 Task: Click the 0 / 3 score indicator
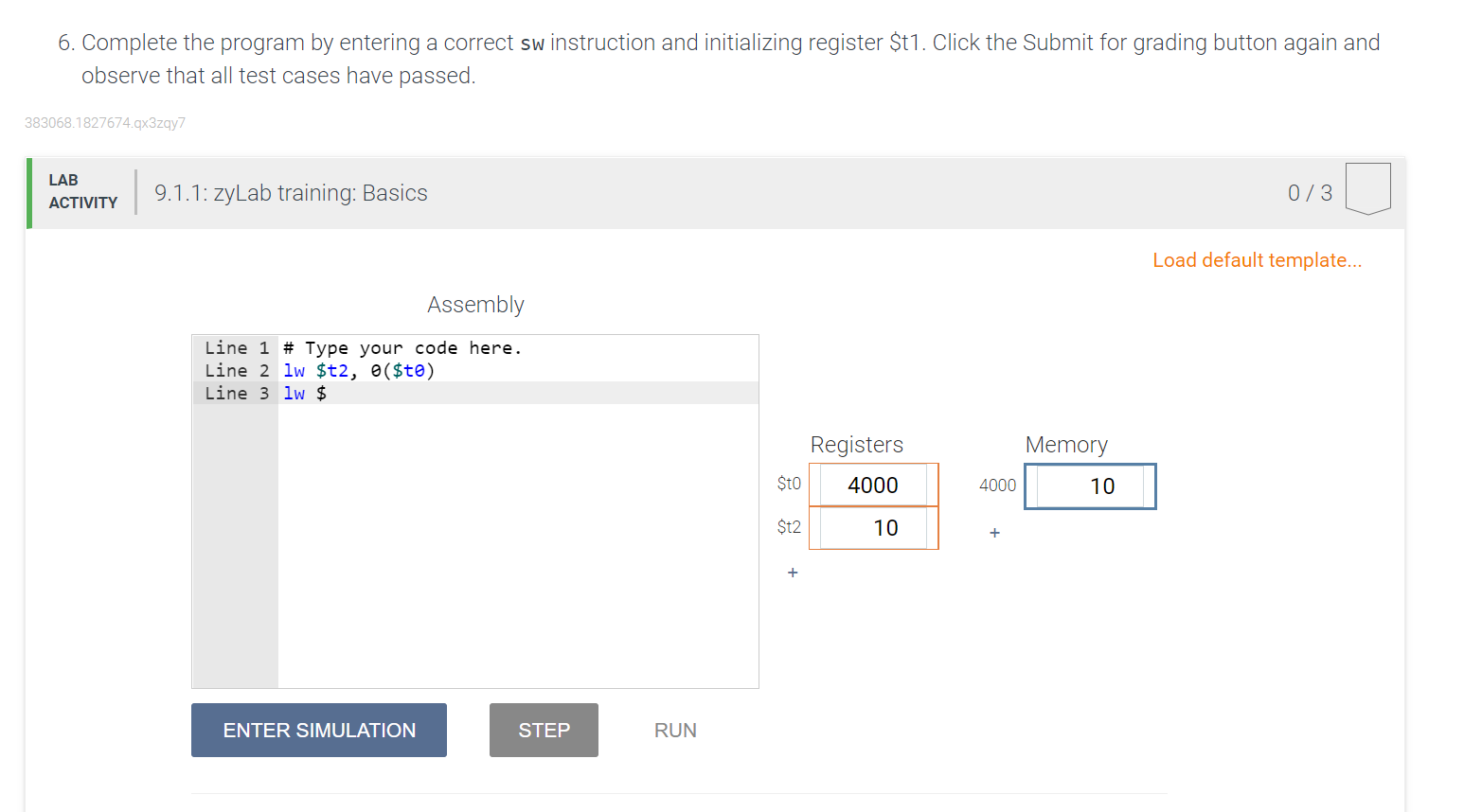1309,192
